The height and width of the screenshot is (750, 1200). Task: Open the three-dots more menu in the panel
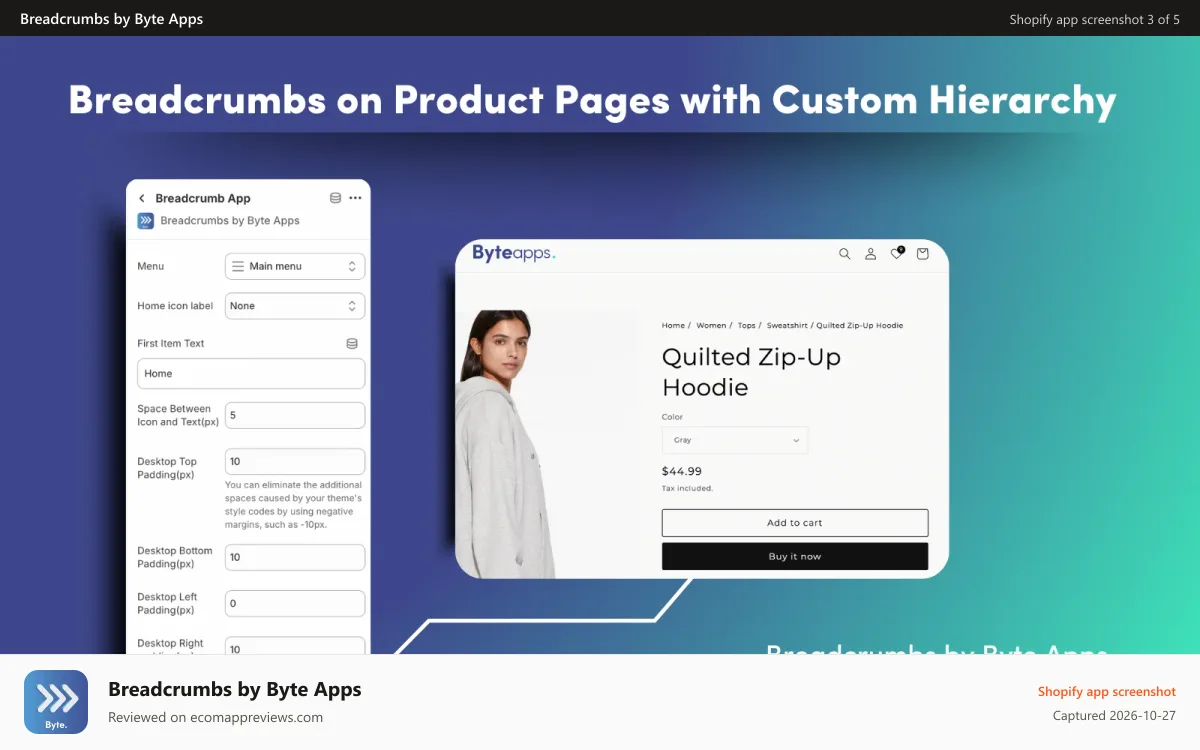click(x=355, y=198)
